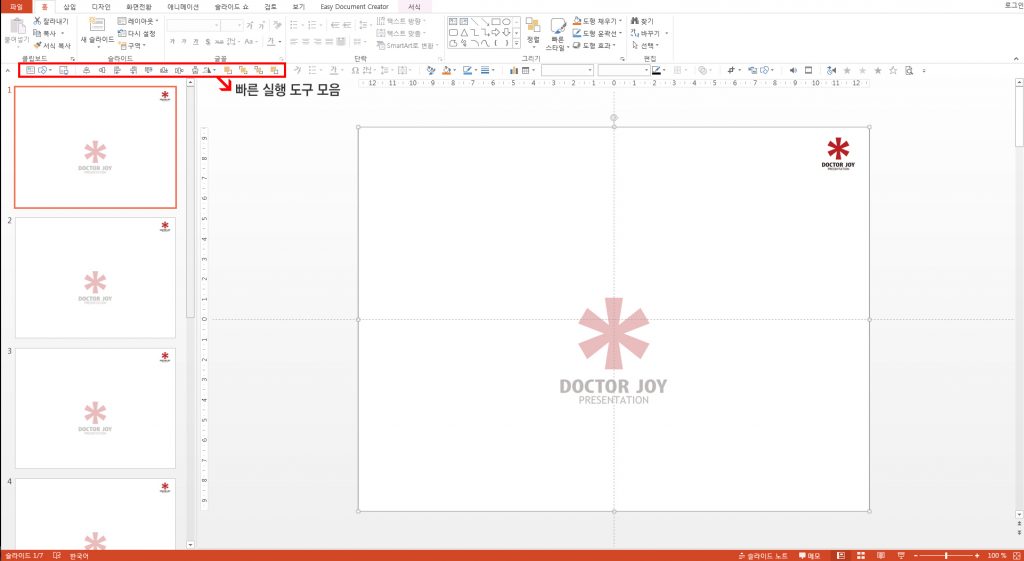The height and width of the screenshot is (561, 1024).
Task: Switch to Normal view icon in status bar
Action: (x=841, y=556)
